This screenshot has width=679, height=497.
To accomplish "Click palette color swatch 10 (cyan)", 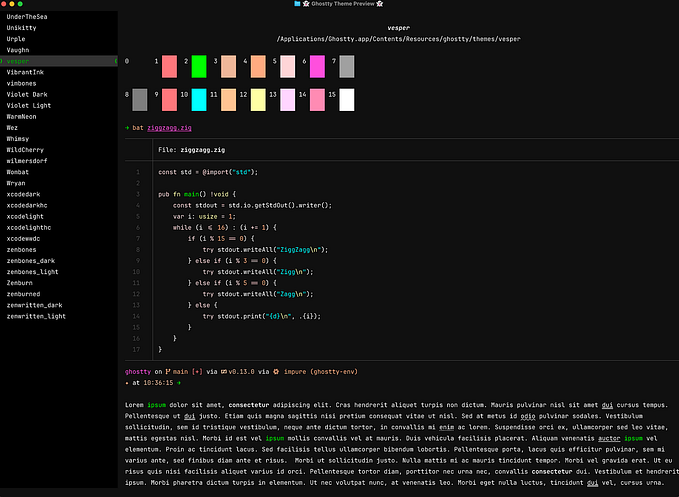I will (x=199, y=100).
